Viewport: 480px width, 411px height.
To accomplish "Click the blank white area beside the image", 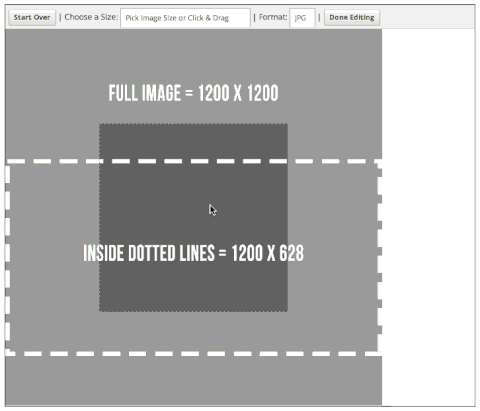I will pos(428,217).
